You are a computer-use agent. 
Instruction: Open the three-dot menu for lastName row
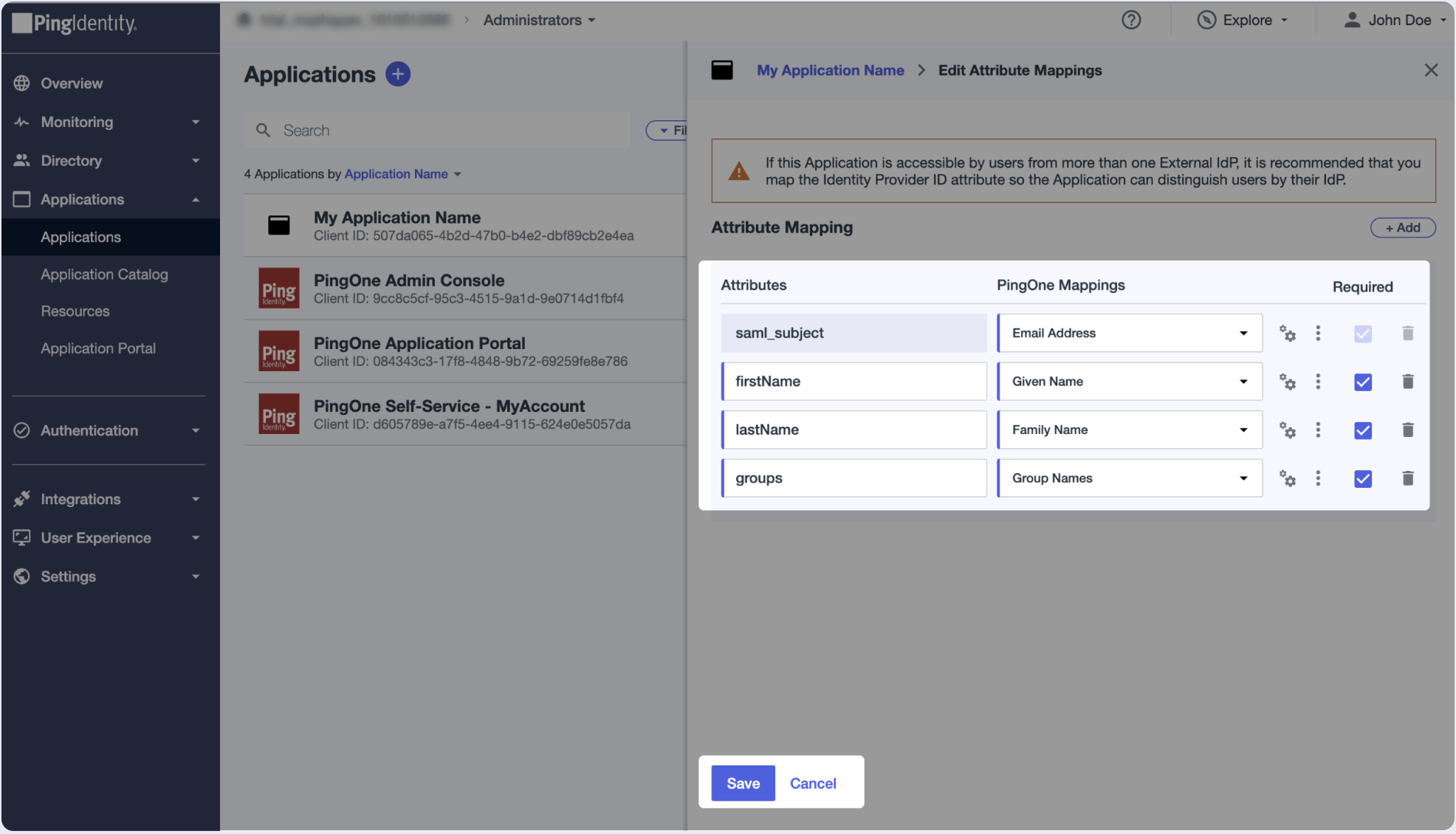[x=1318, y=430]
